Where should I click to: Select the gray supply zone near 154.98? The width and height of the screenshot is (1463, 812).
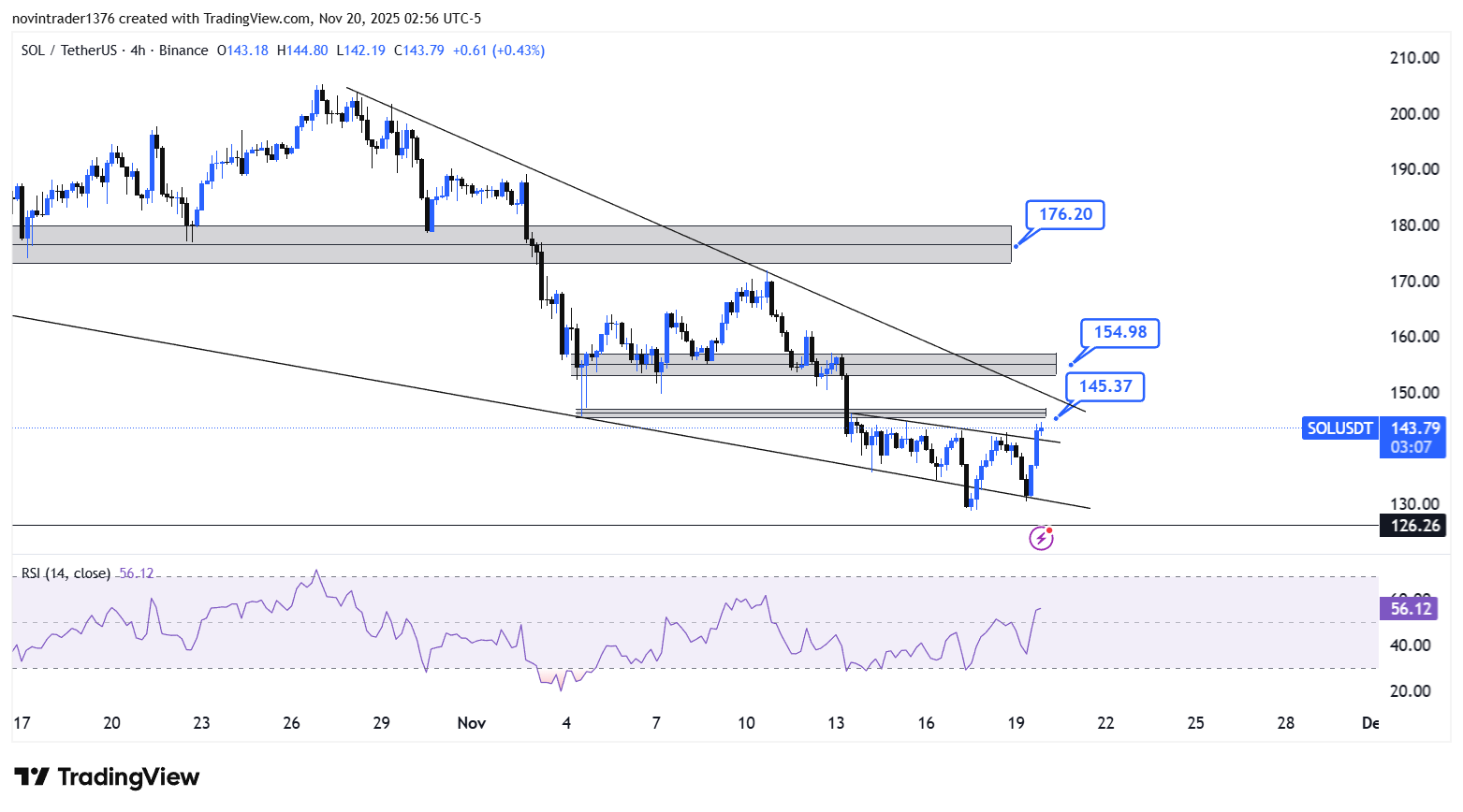[812, 365]
